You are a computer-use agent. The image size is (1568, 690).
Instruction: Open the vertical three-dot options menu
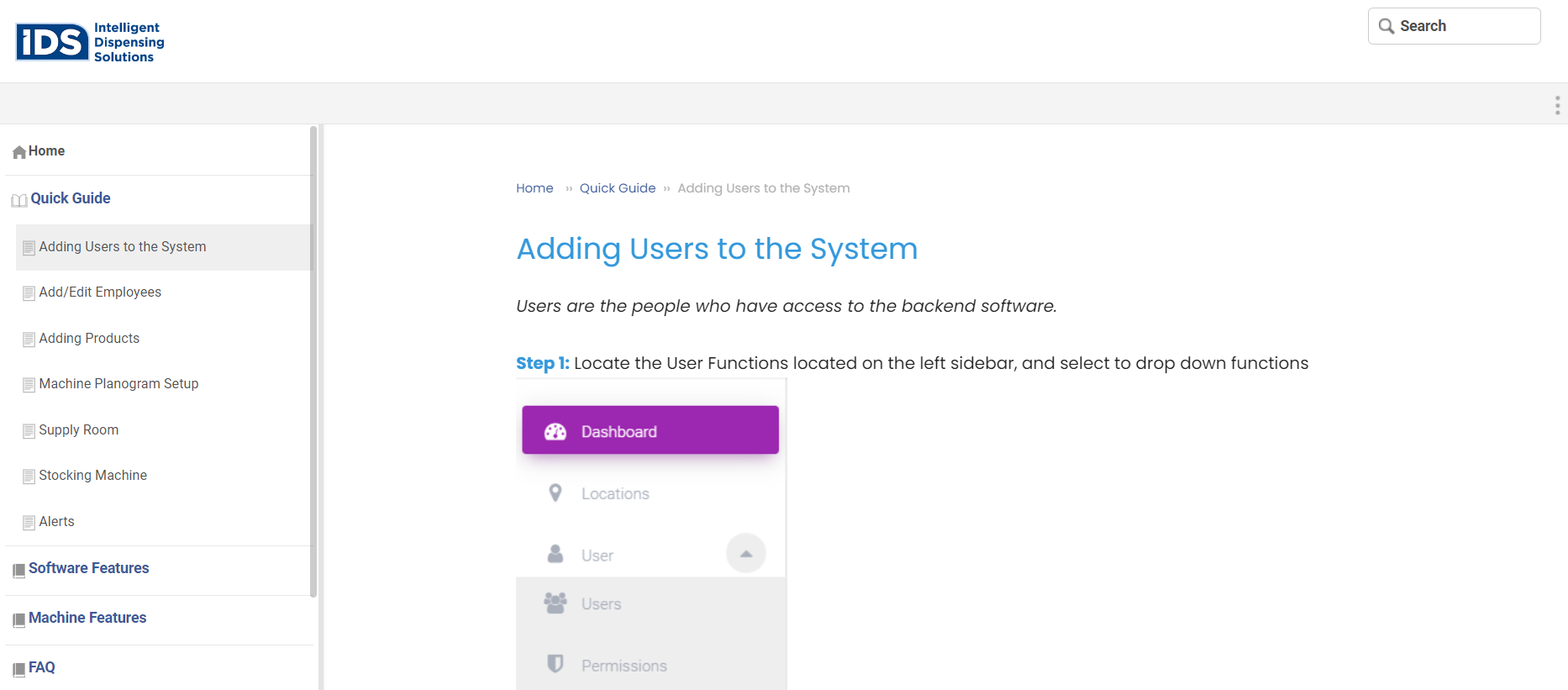click(x=1557, y=105)
